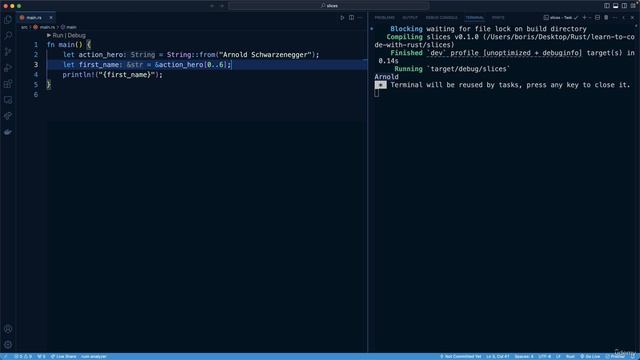Viewport: 640px width, 360px height.
Task: Open the Explorer view in activity bar
Action: click(8, 20)
